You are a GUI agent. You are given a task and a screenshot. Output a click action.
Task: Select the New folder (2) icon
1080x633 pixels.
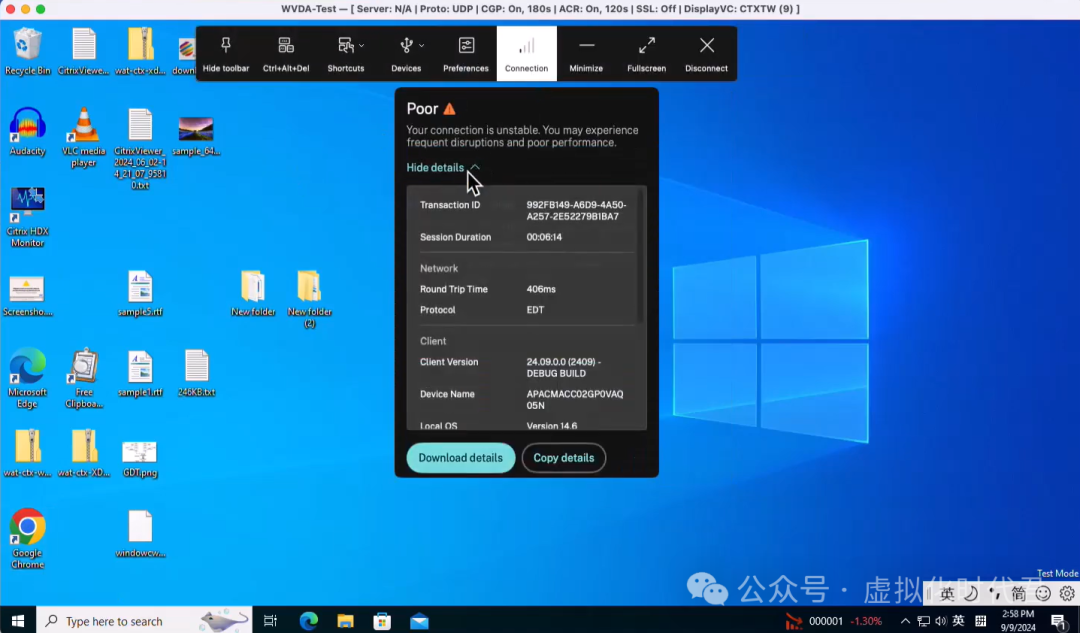point(309,299)
